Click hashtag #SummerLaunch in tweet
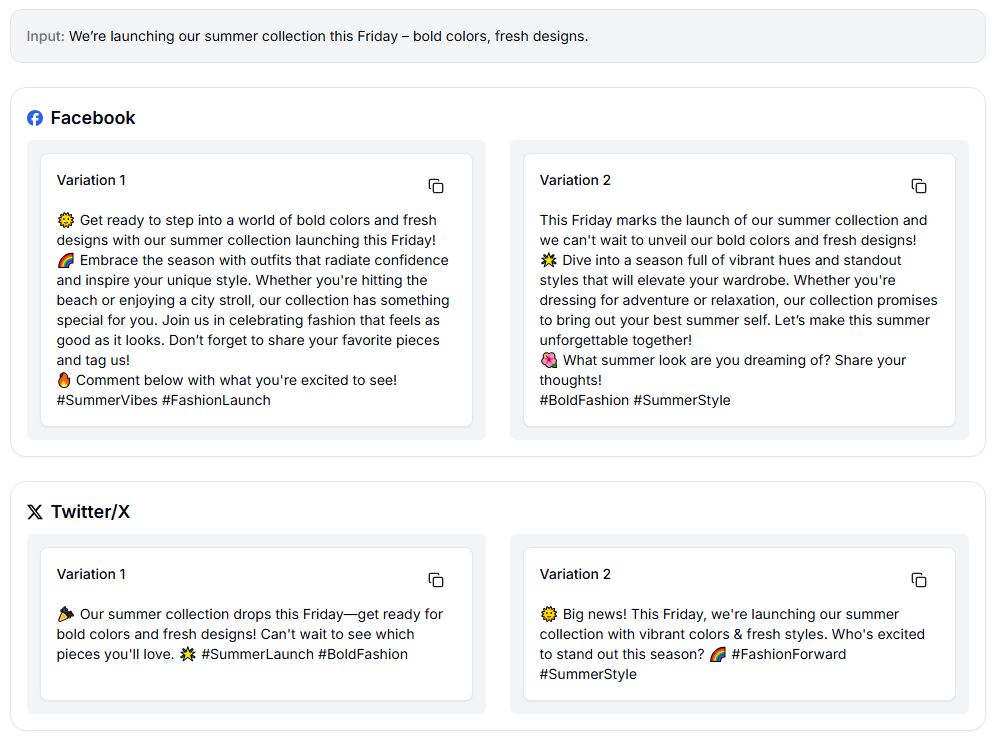The image size is (1006, 743). 257,654
